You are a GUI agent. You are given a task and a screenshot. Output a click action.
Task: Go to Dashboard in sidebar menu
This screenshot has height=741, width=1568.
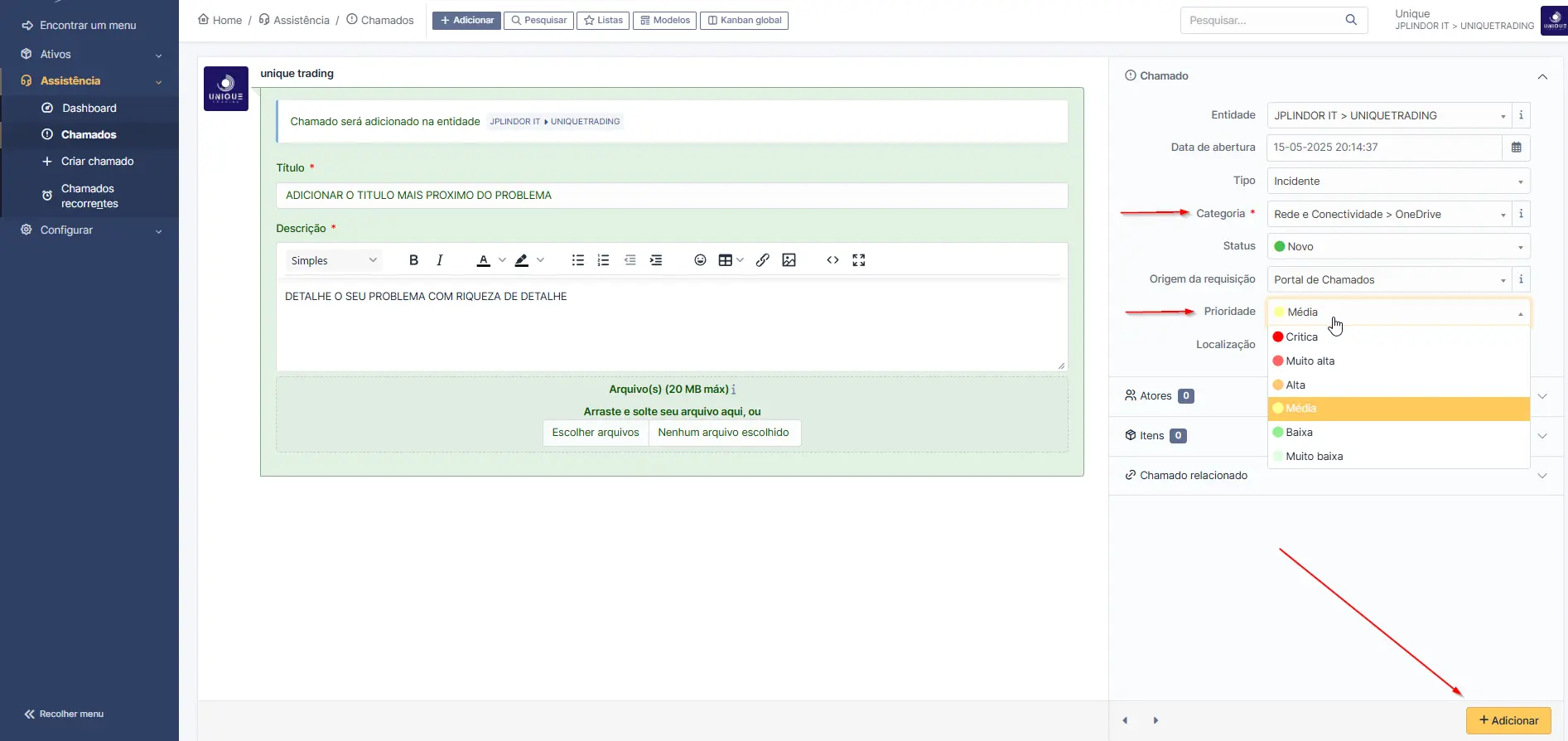click(89, 109)
